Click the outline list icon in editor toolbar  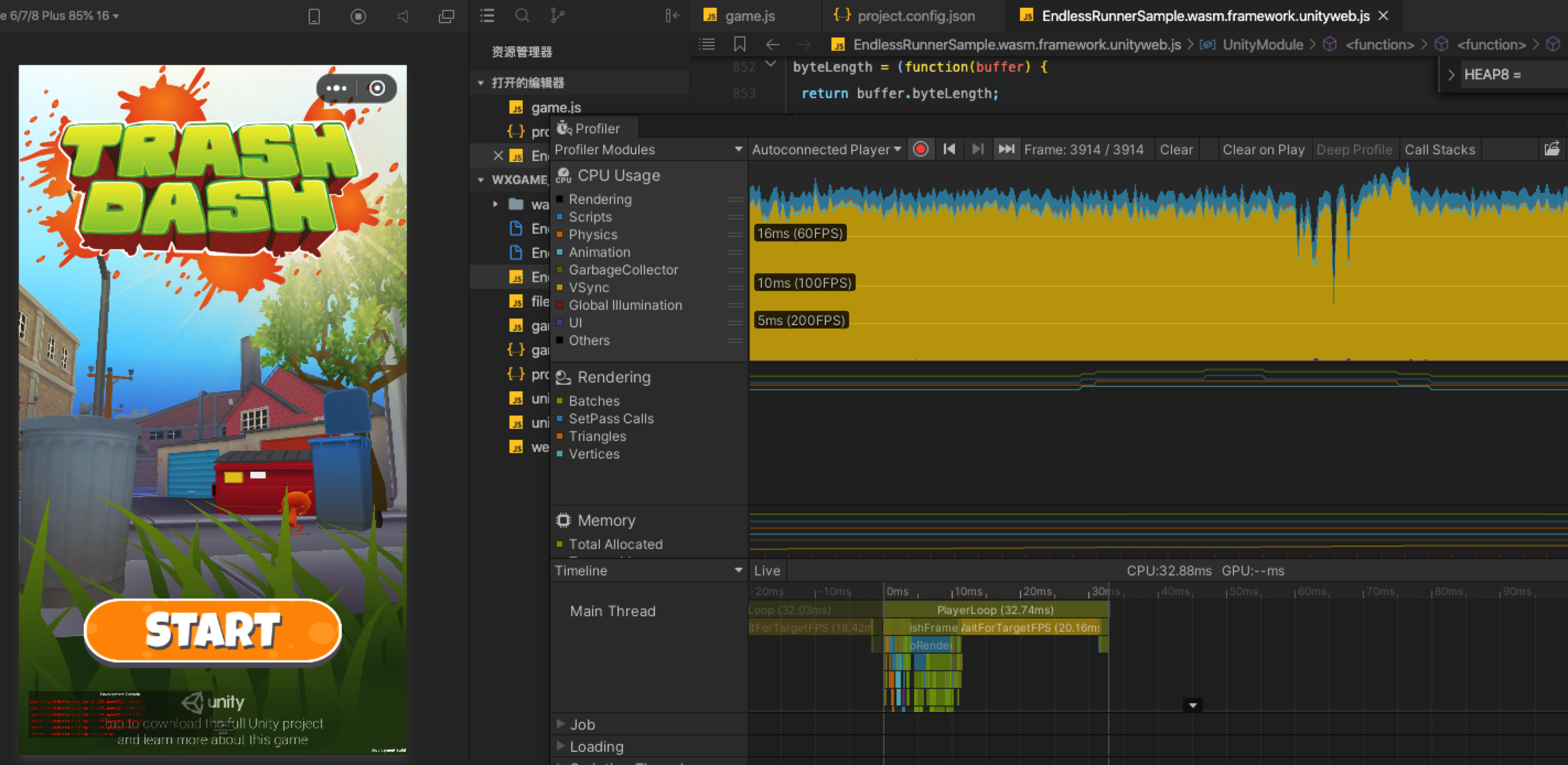[707, 44]
